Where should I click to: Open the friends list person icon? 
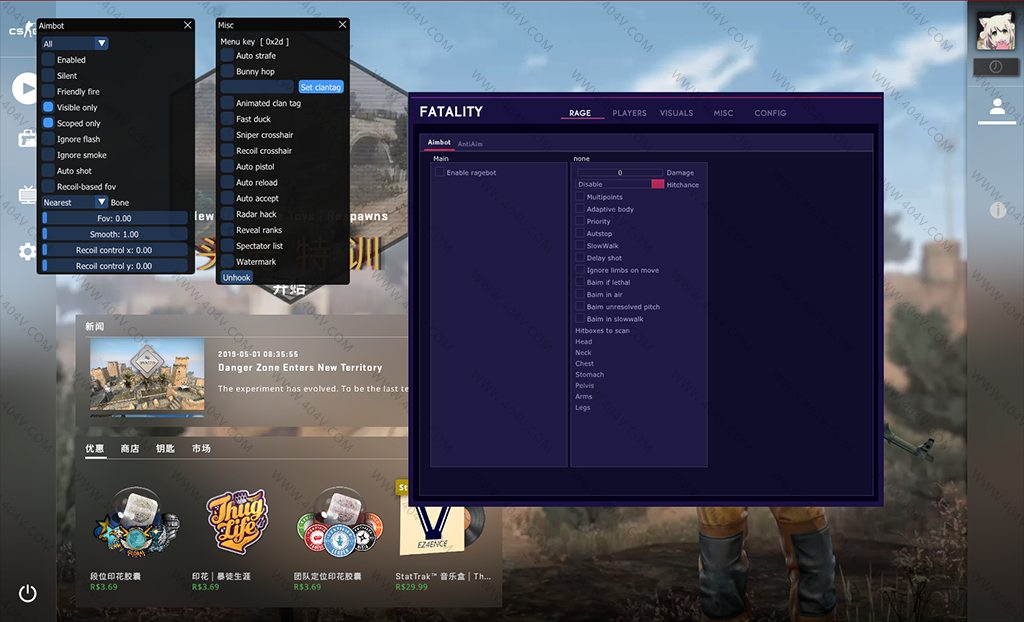[996, 109]
